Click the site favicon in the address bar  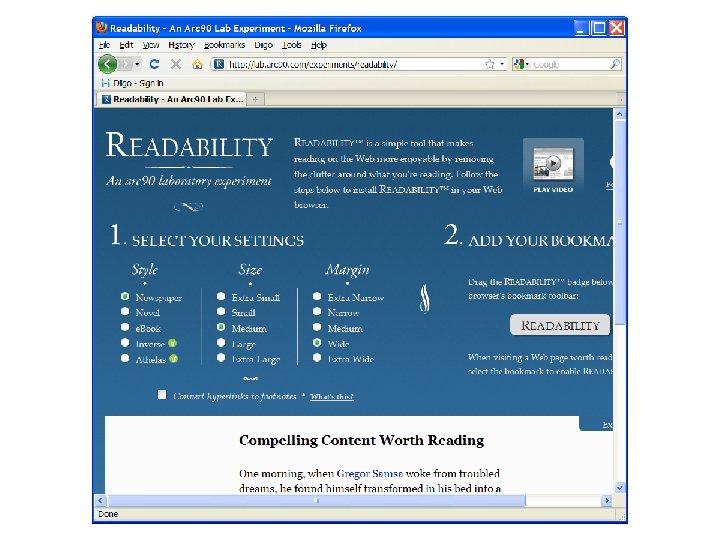pyautogui.click(x=219, y=64)
